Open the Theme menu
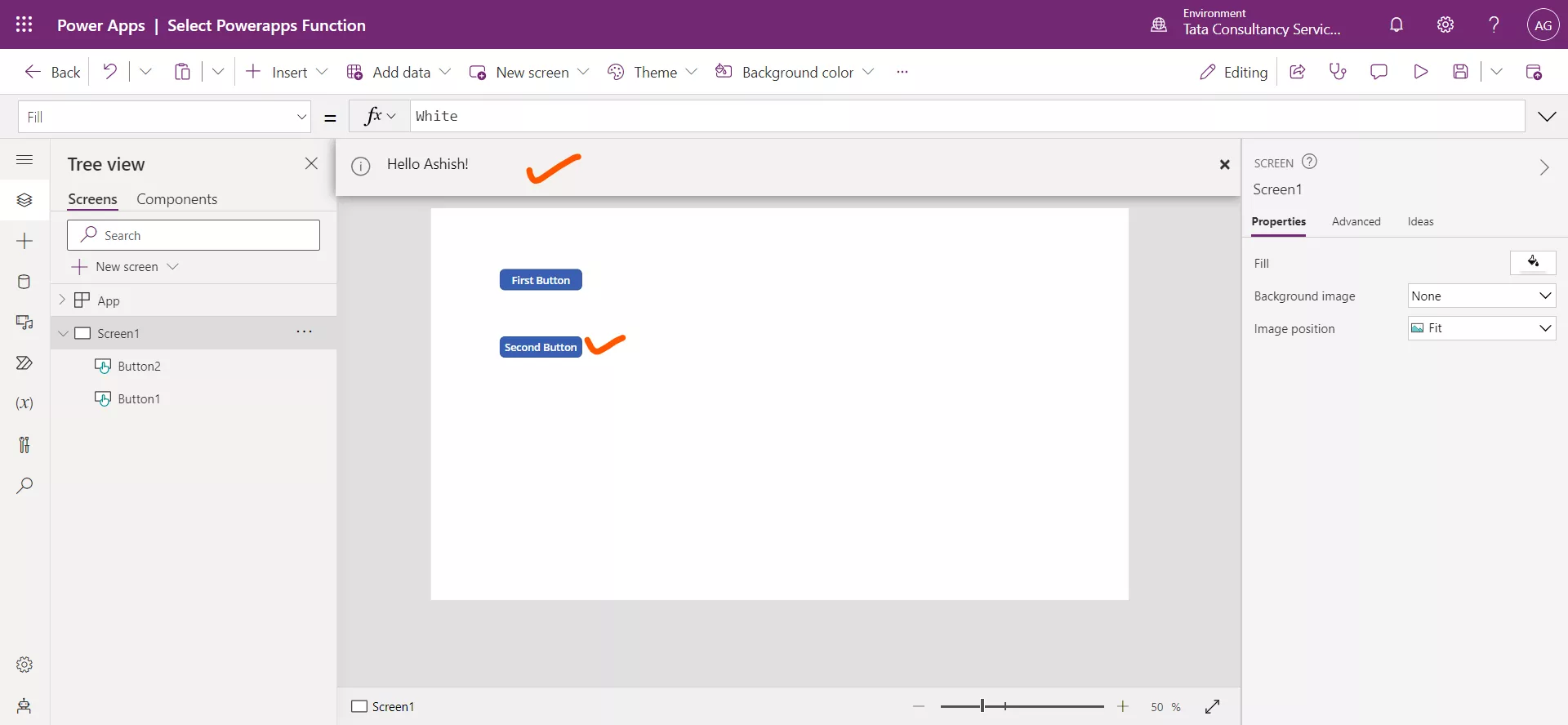The width and height of the screenshot is (1568, 725). click(x=652, y=72)
